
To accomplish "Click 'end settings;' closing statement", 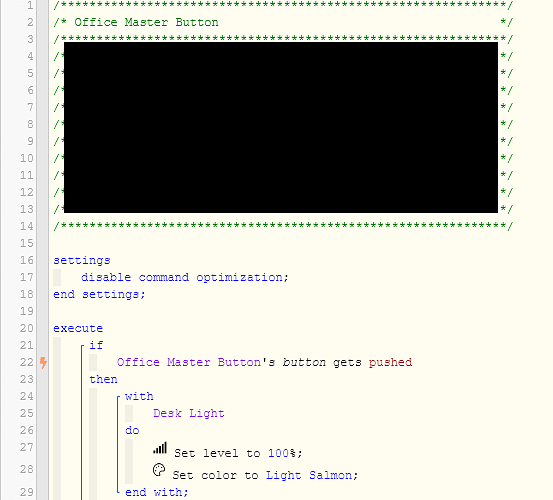I will [x=99, y=294].
